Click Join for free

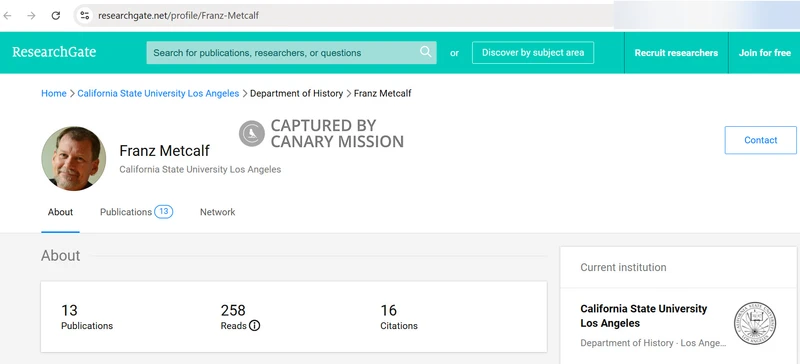click(x=764, y=53)
